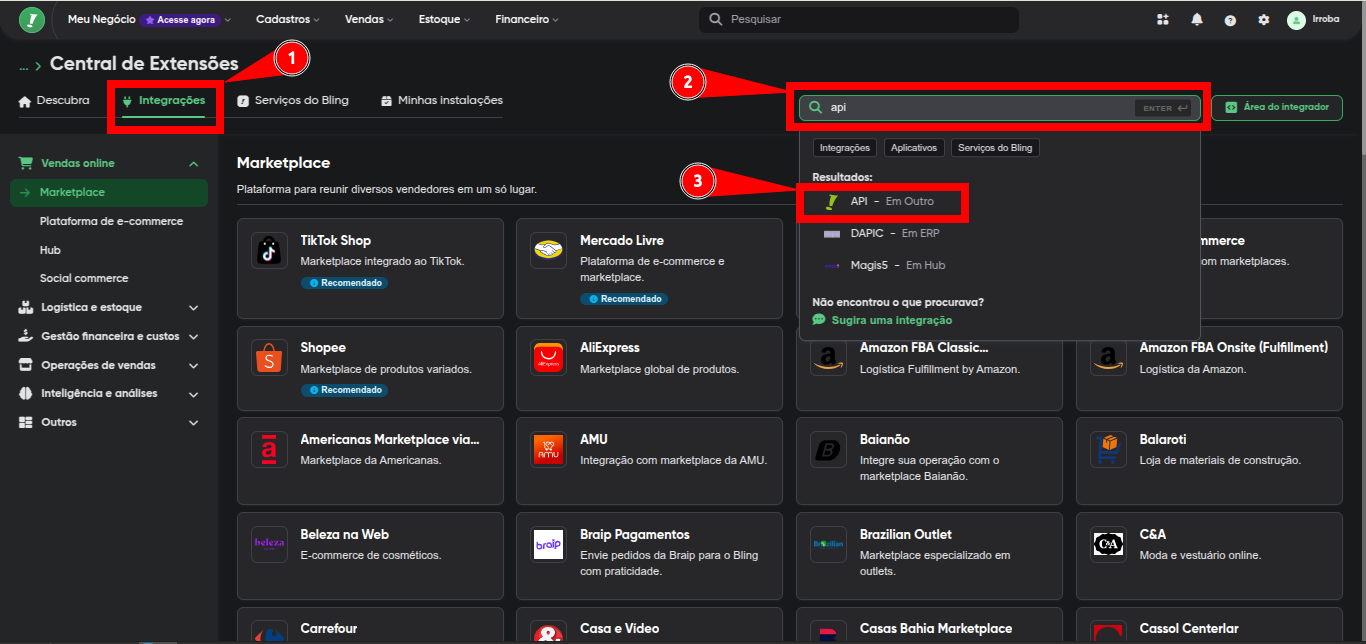The width and height of the screenshot is (1366, 644).
Task: Expand Inteligência e análises section
Action: (x=109, y=393)
